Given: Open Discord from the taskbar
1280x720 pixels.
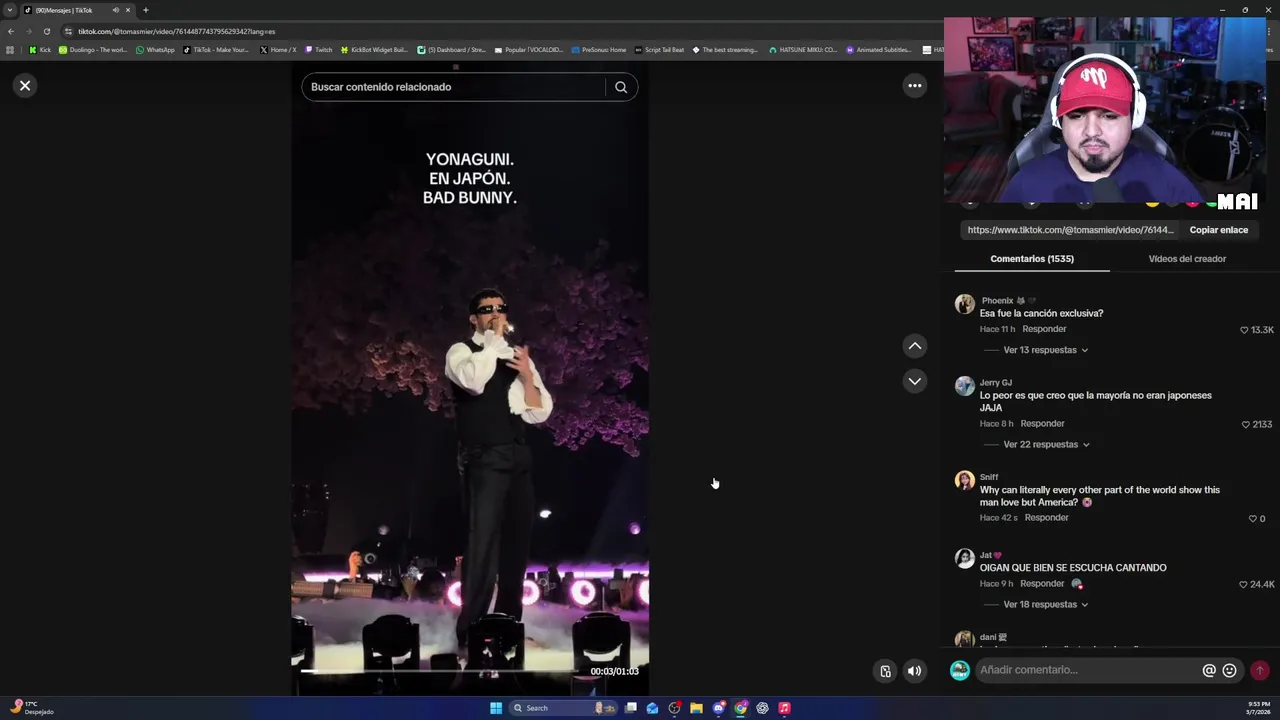Looking at the screenshot, I should (718, 708).
